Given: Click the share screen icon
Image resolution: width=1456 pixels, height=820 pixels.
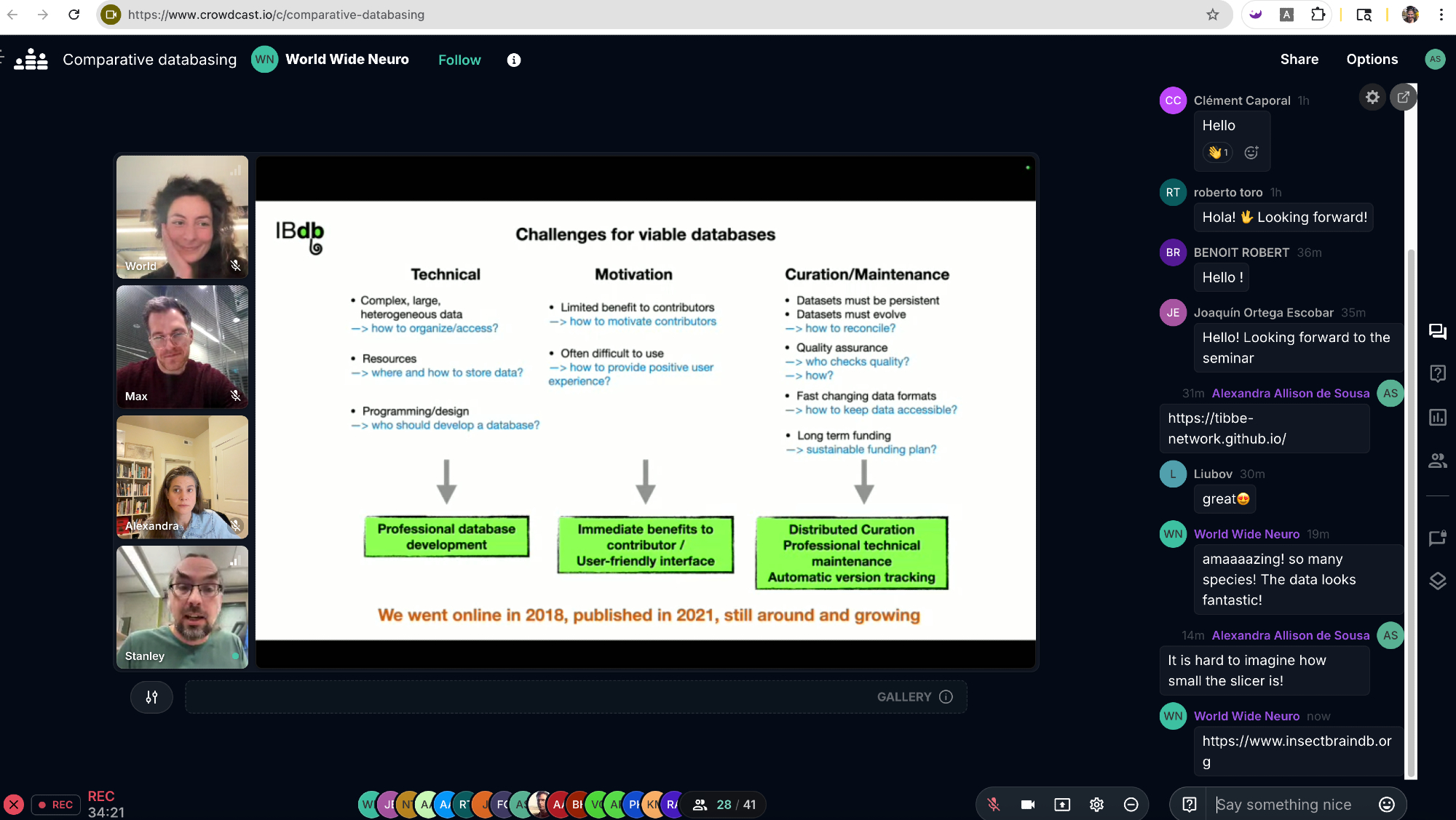Looking at the screenshot, I should [1062, 804].
